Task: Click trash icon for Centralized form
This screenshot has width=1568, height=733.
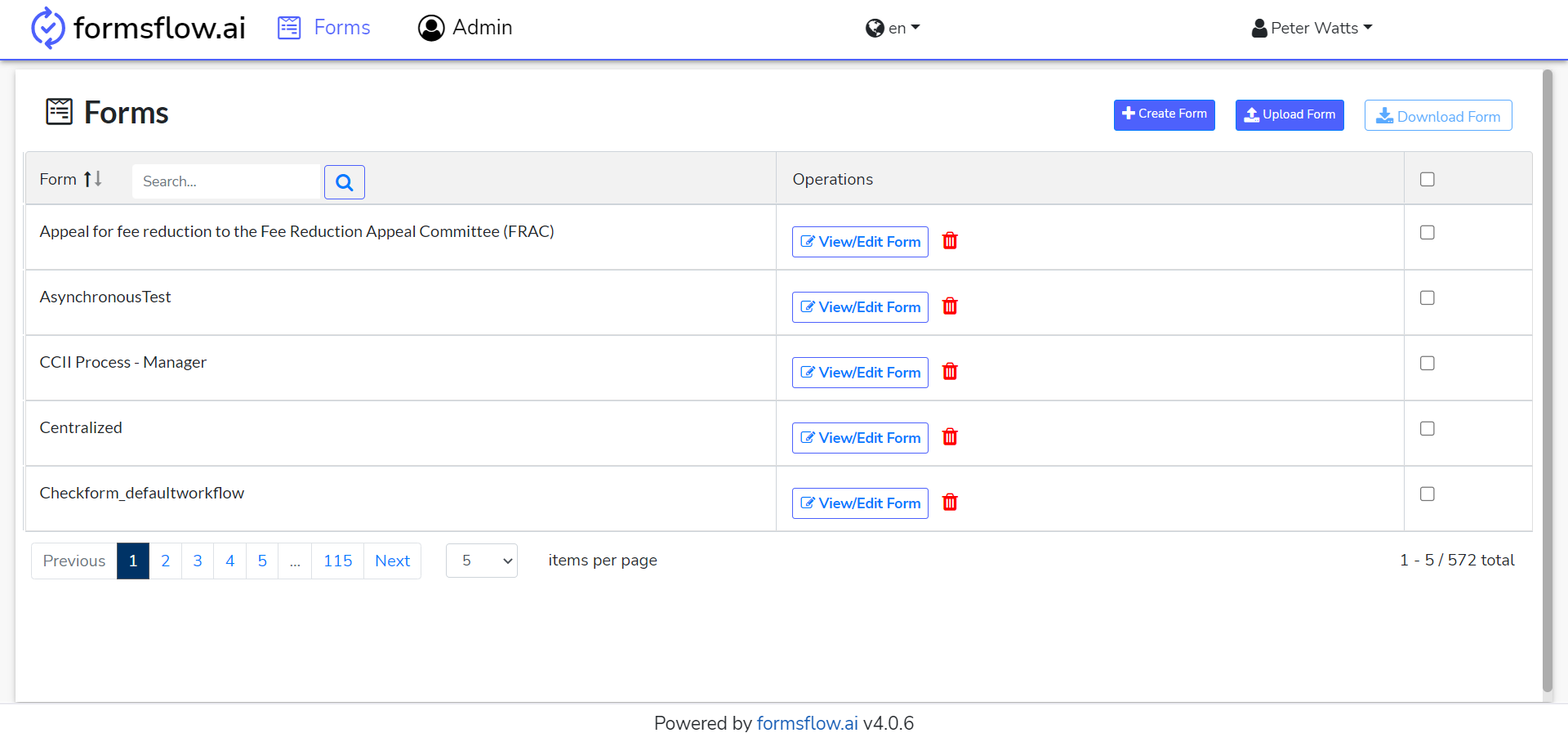Action: pyautogui.click(x=950, y=437)
